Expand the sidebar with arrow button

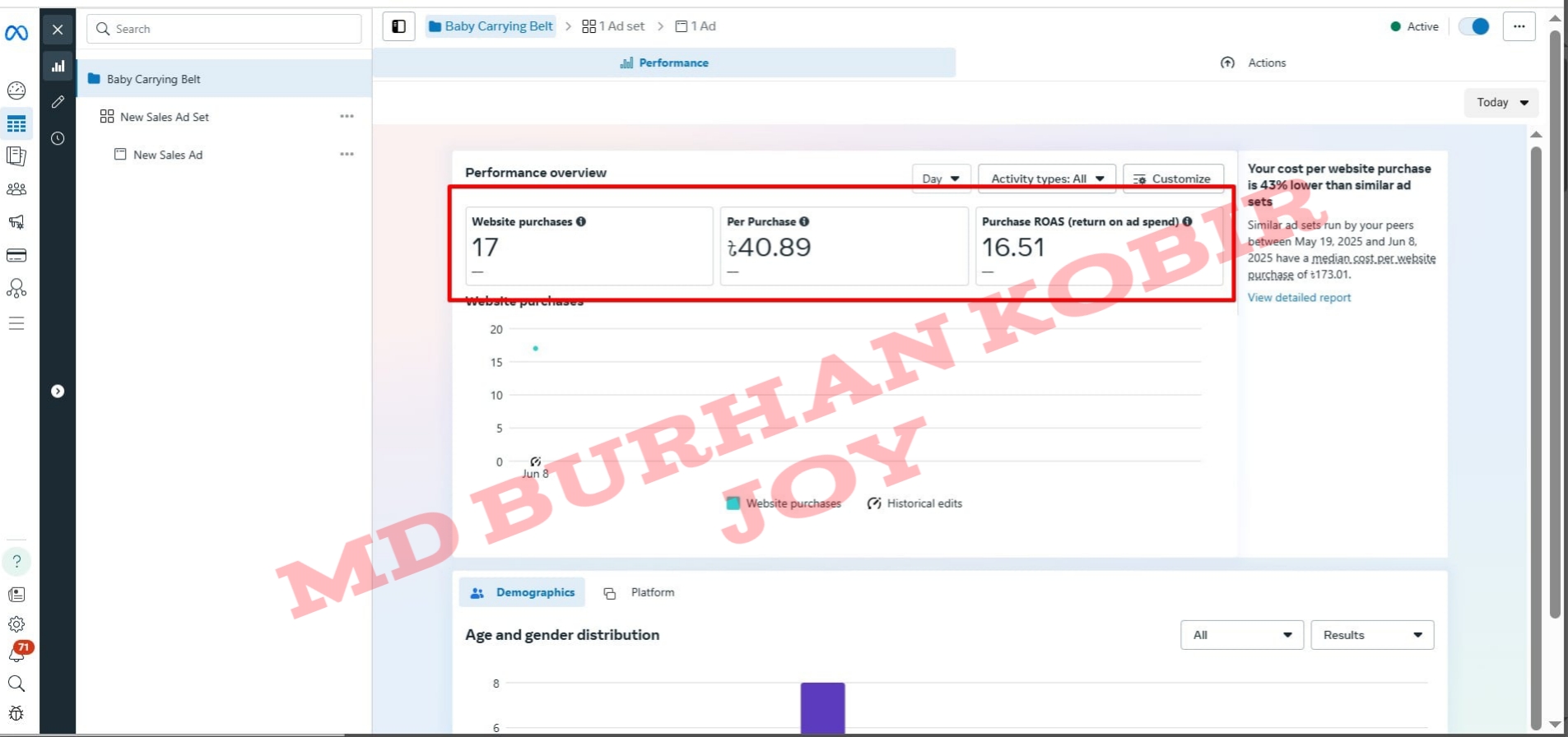(58, 392)
